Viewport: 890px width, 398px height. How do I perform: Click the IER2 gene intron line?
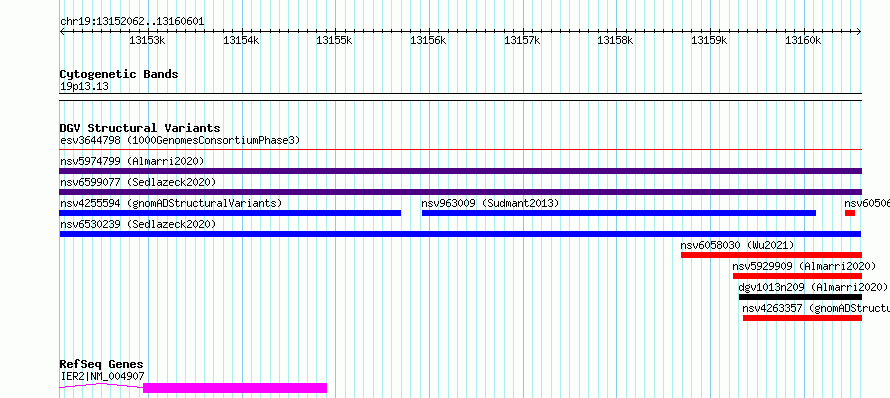(101, 386)
